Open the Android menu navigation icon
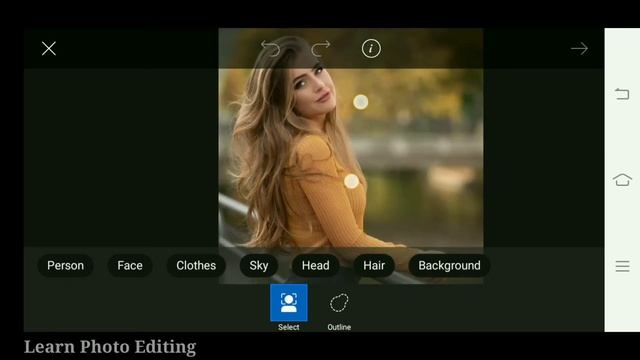640x360 pixels. [622, 266]
